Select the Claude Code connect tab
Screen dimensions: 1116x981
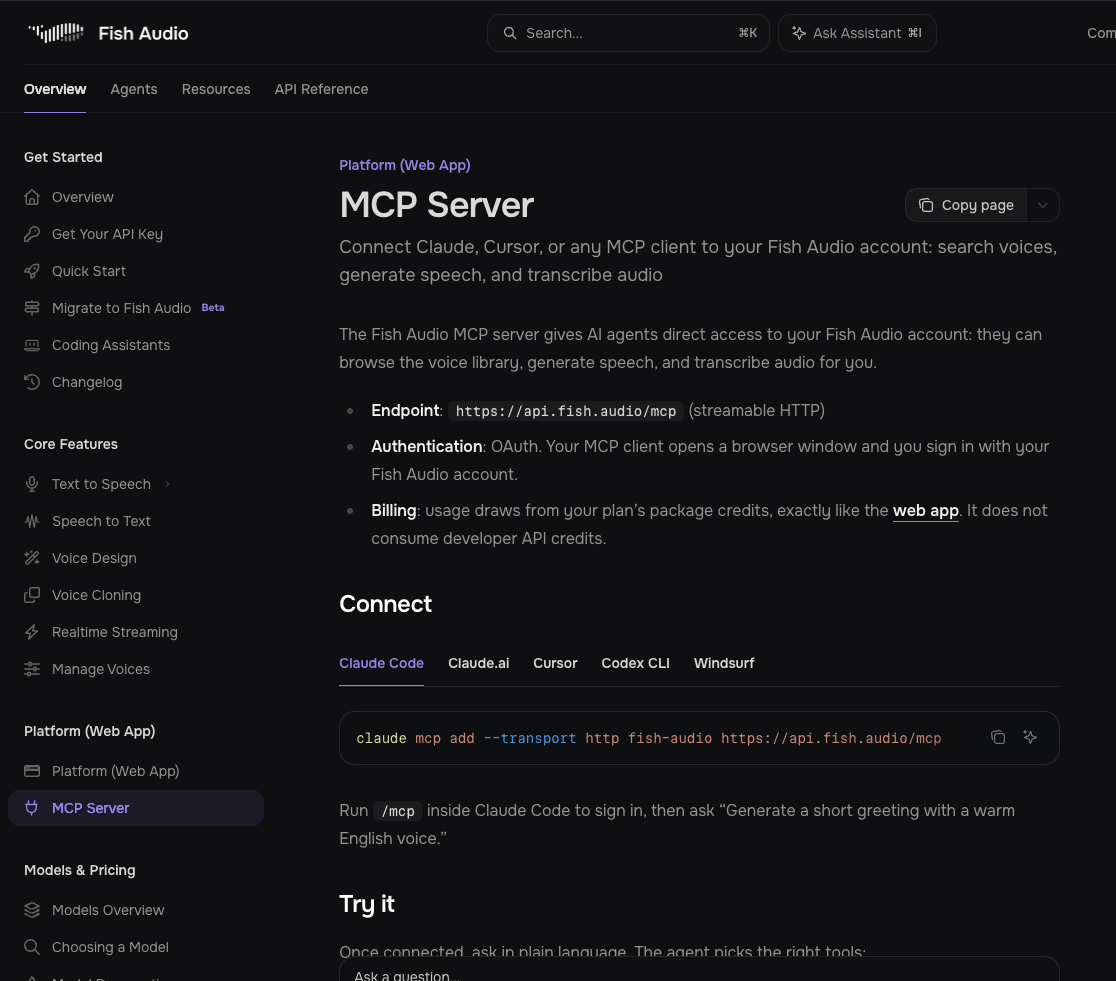[x=381, y=663]
